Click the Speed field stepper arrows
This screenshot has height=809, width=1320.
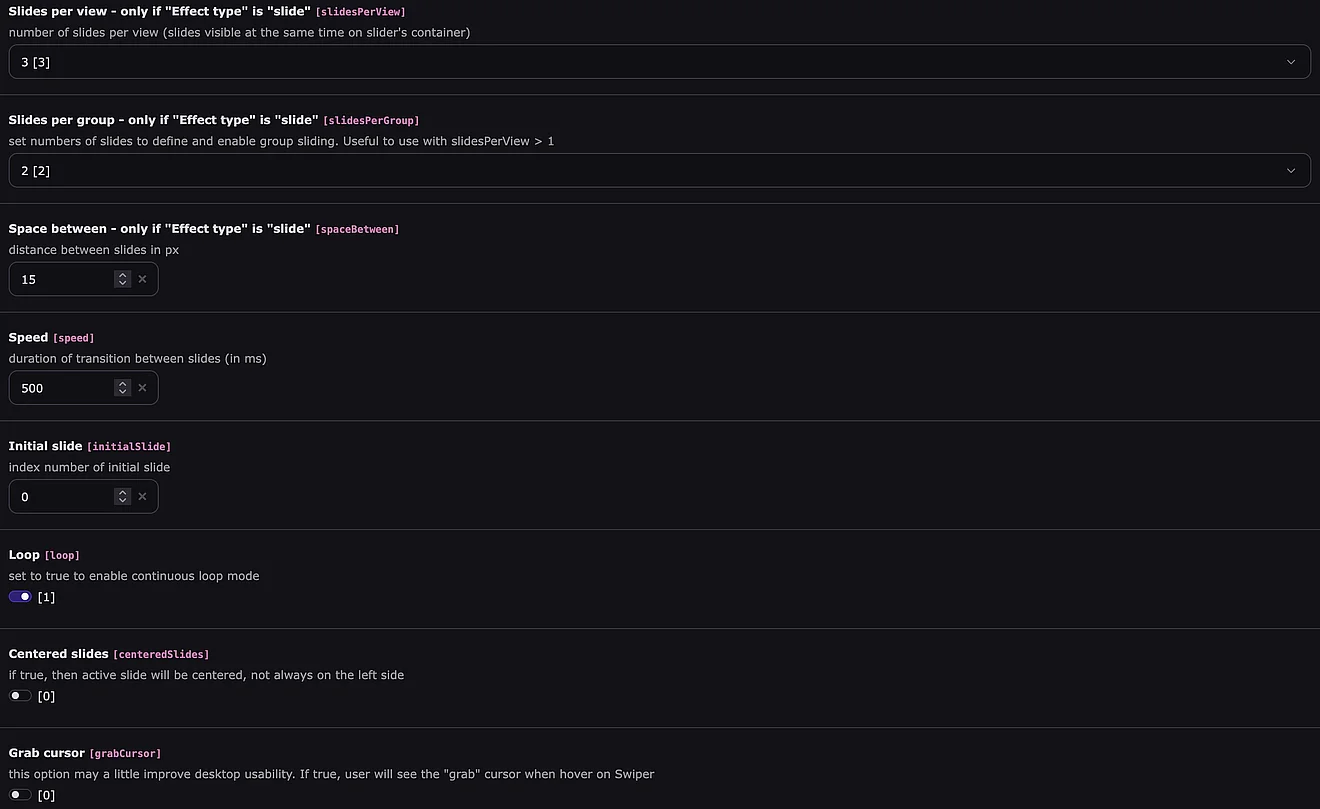(122, 388)
